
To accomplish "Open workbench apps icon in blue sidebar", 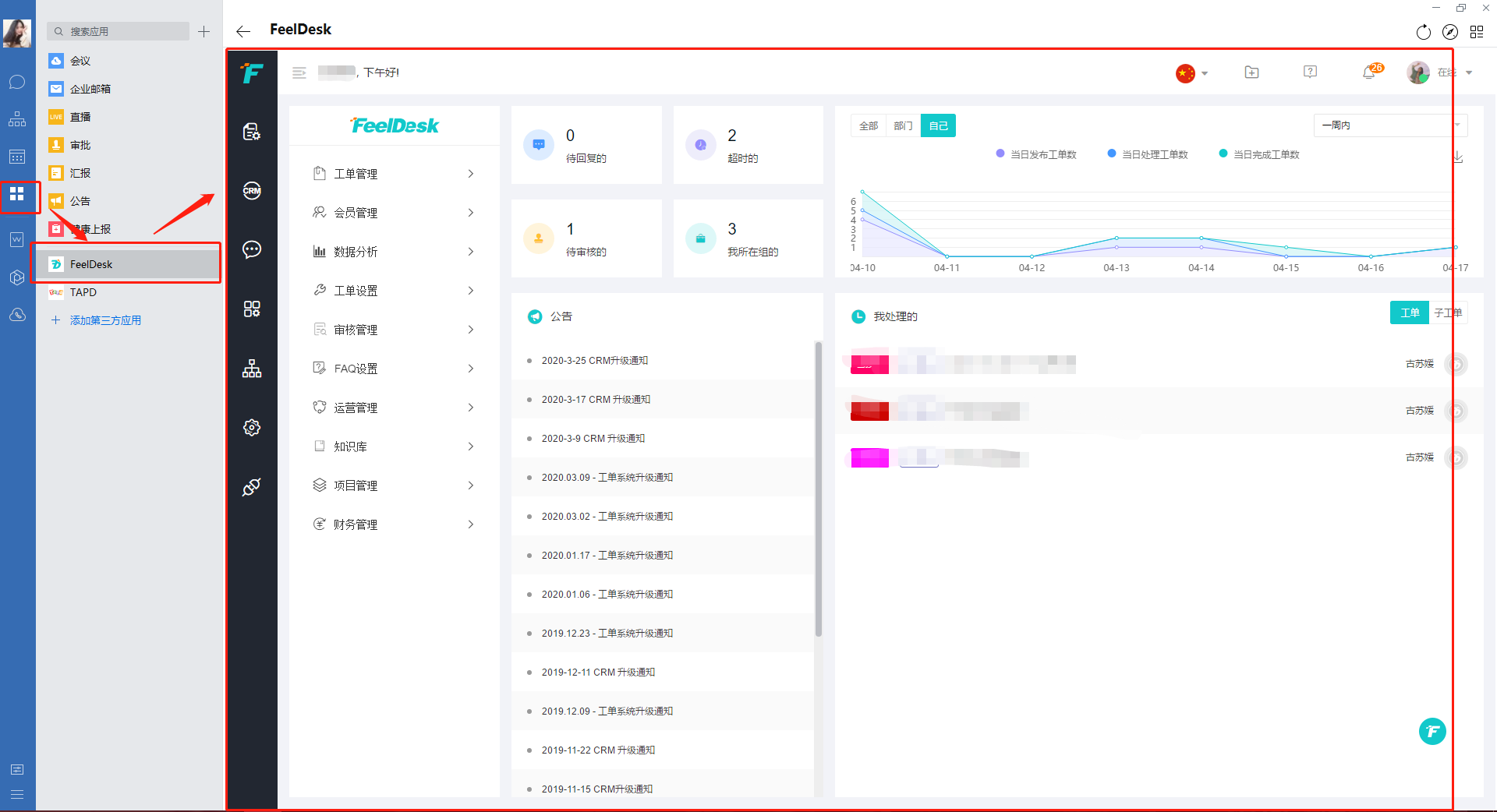I will [17, 193].
